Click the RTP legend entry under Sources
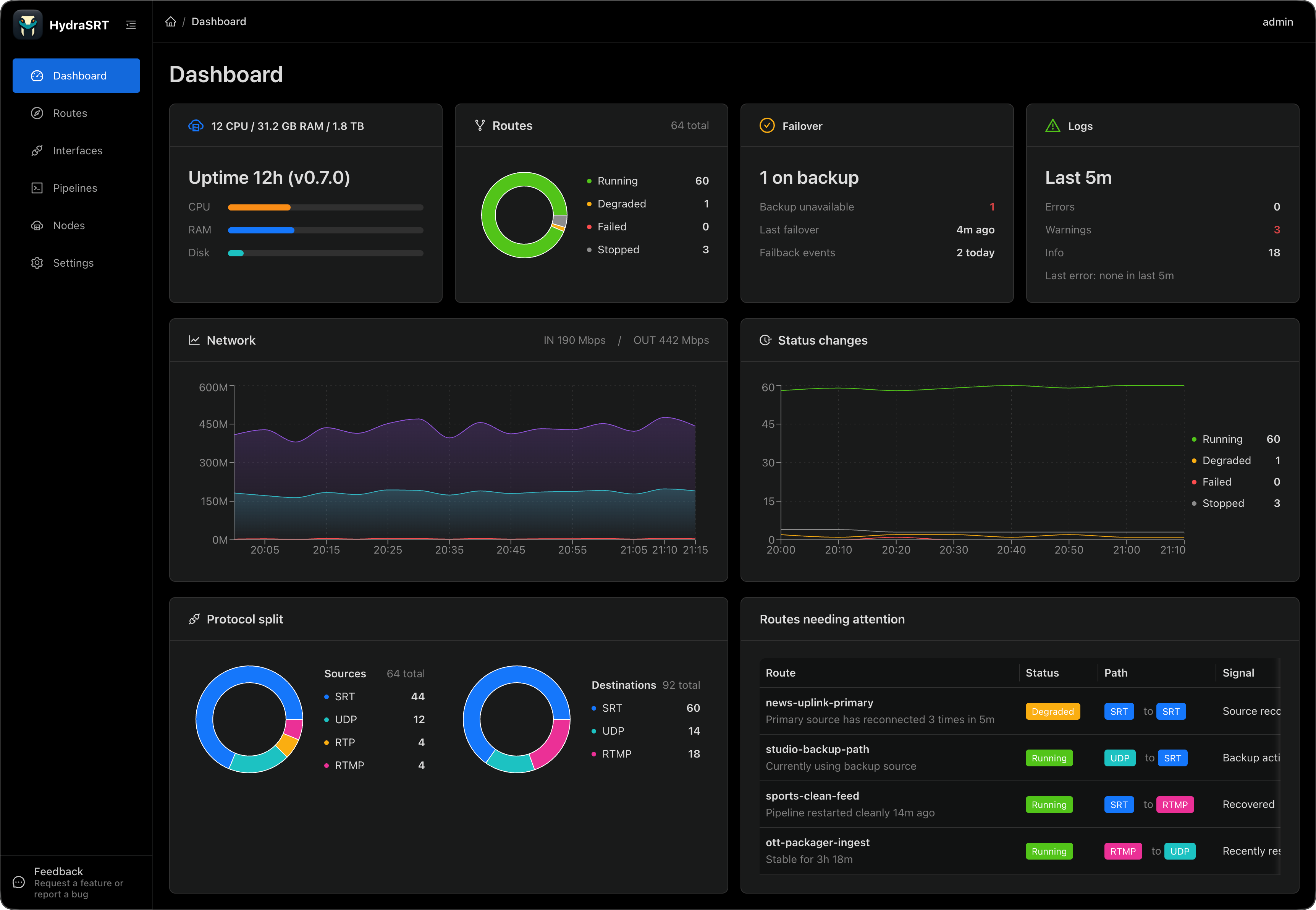 point(375,742)
